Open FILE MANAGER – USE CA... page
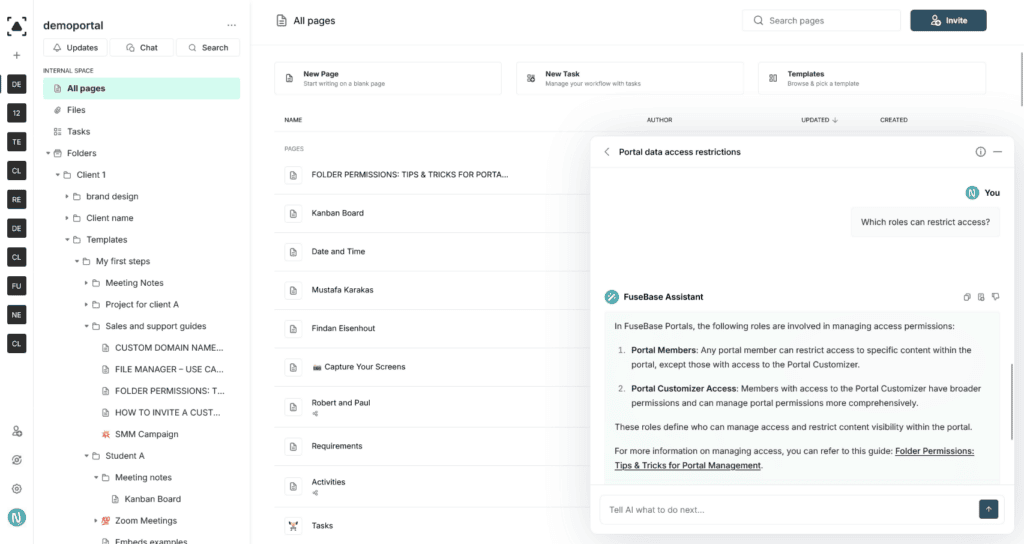 [x=168, y=369]
